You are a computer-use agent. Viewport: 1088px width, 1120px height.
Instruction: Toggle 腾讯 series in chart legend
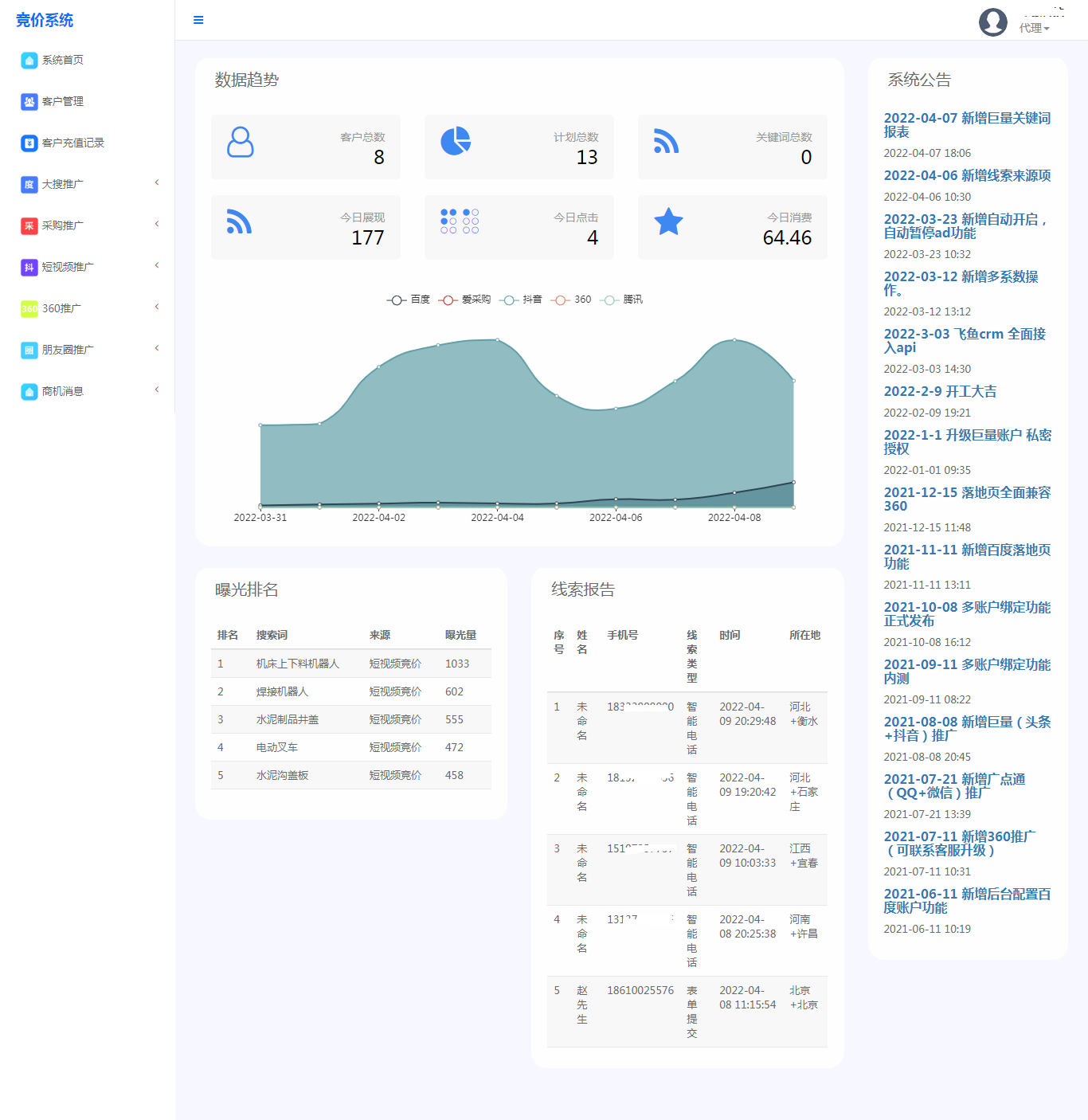coord(621,300)
